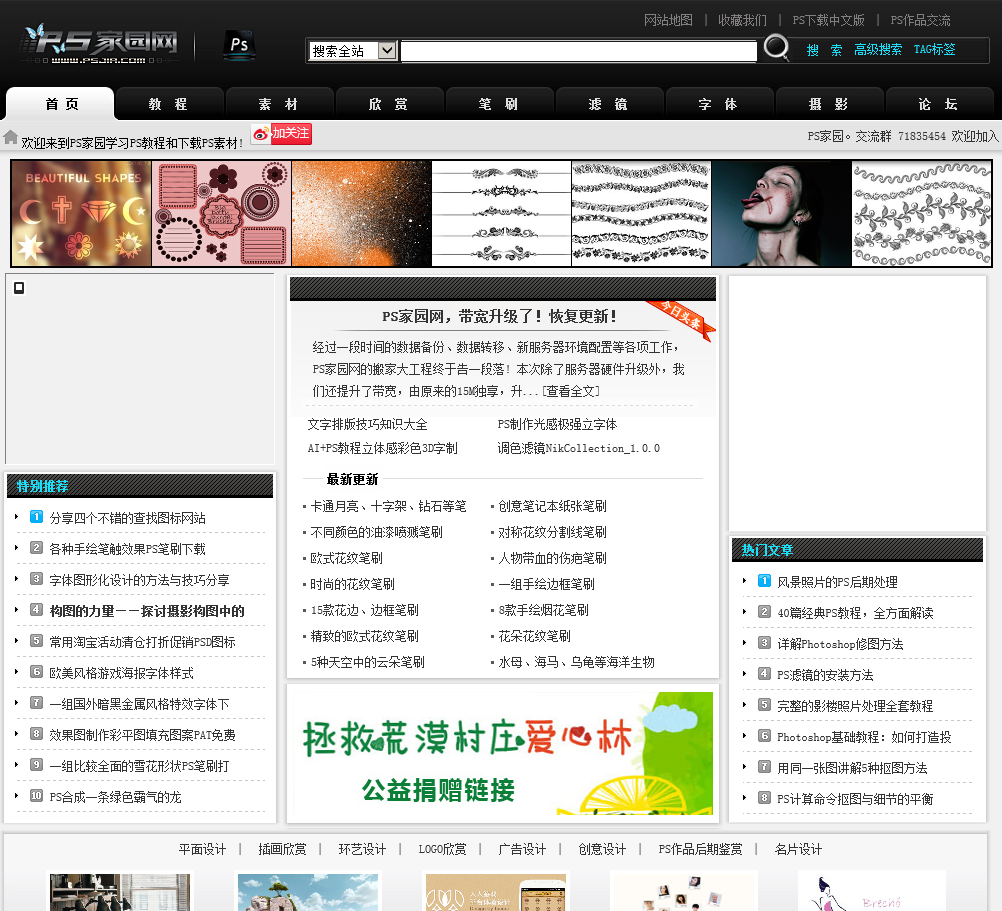Click 收藏我们 bookmark link
The height and width of the screenshot is (911, 1002).
click(x=742, y=20)
